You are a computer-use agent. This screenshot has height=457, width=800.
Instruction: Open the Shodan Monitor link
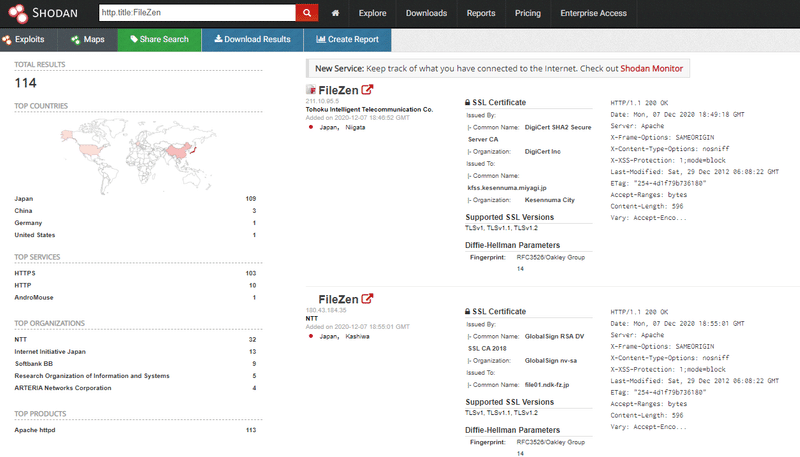pyautogui.click(x=652, y=68)
